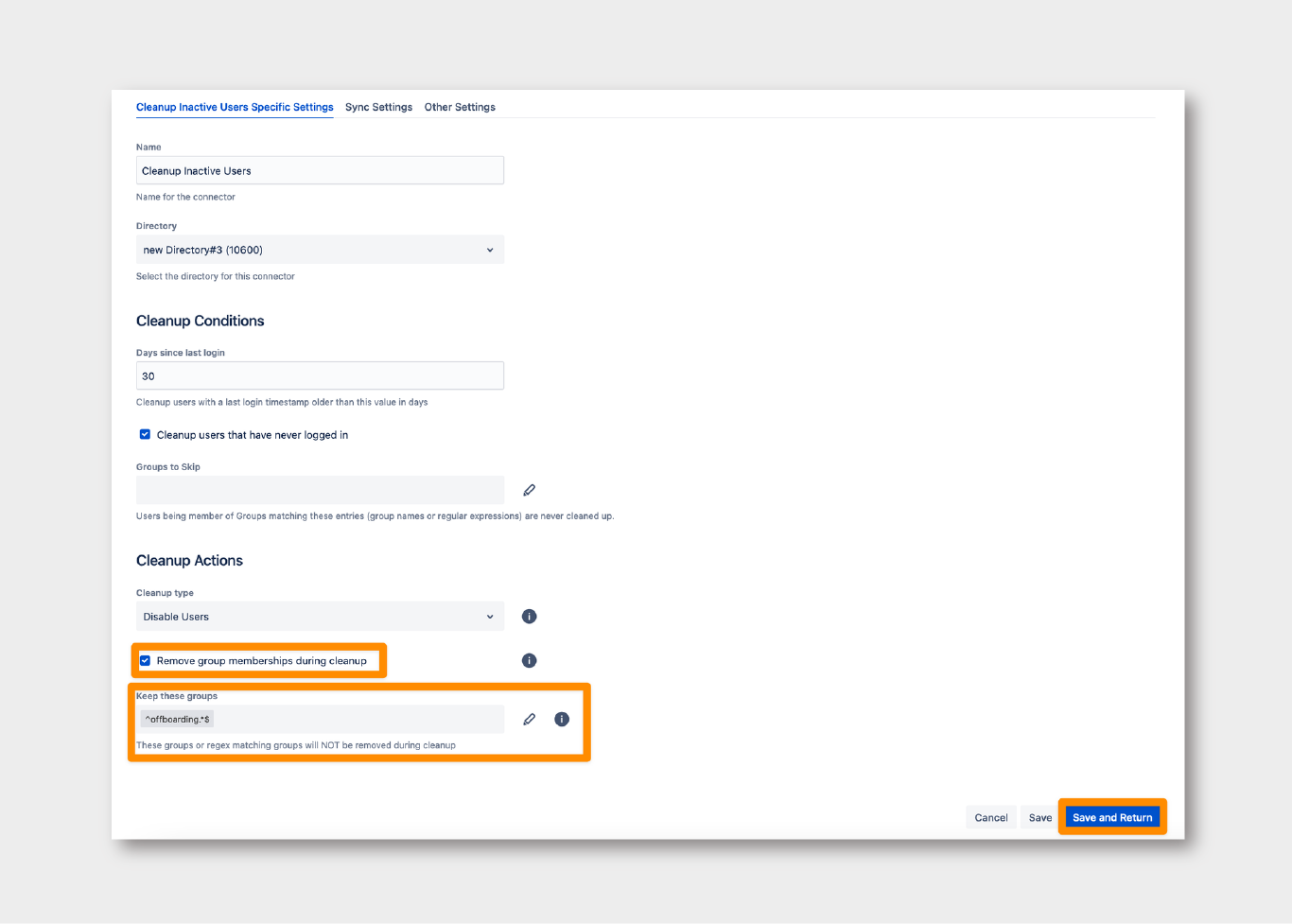Edit Groups to Skip with pencil icon
1292x924 pixels.
[530, 490]
